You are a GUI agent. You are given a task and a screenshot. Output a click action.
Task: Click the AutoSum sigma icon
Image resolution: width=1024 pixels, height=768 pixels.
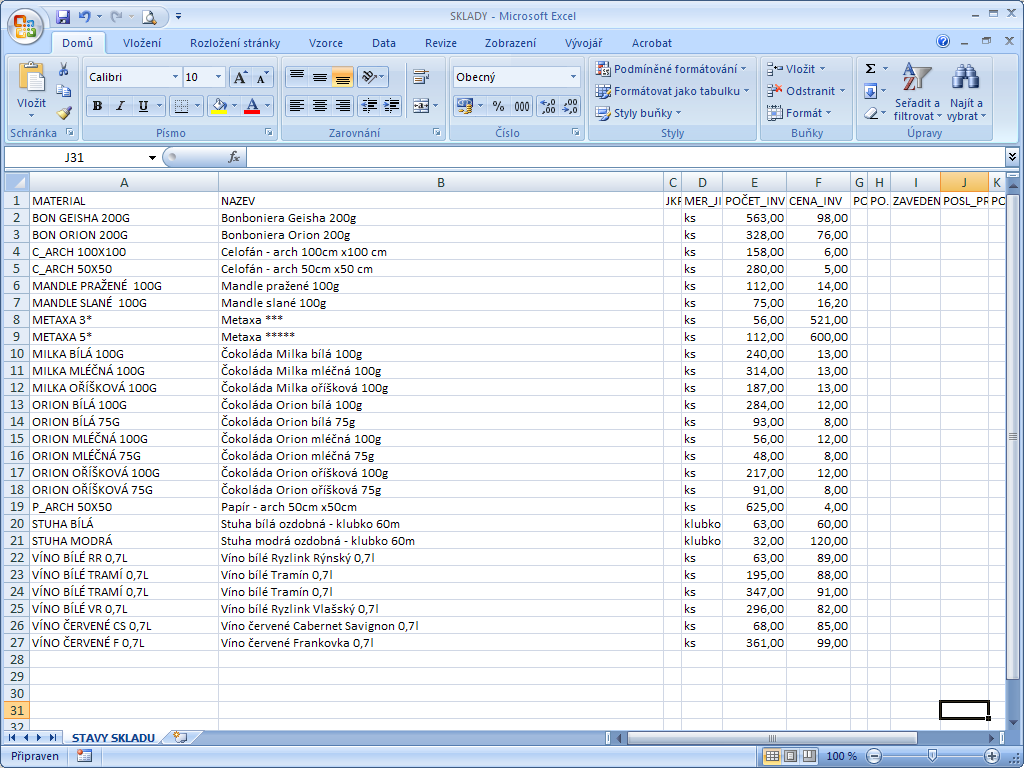click(x=871, y=69)
